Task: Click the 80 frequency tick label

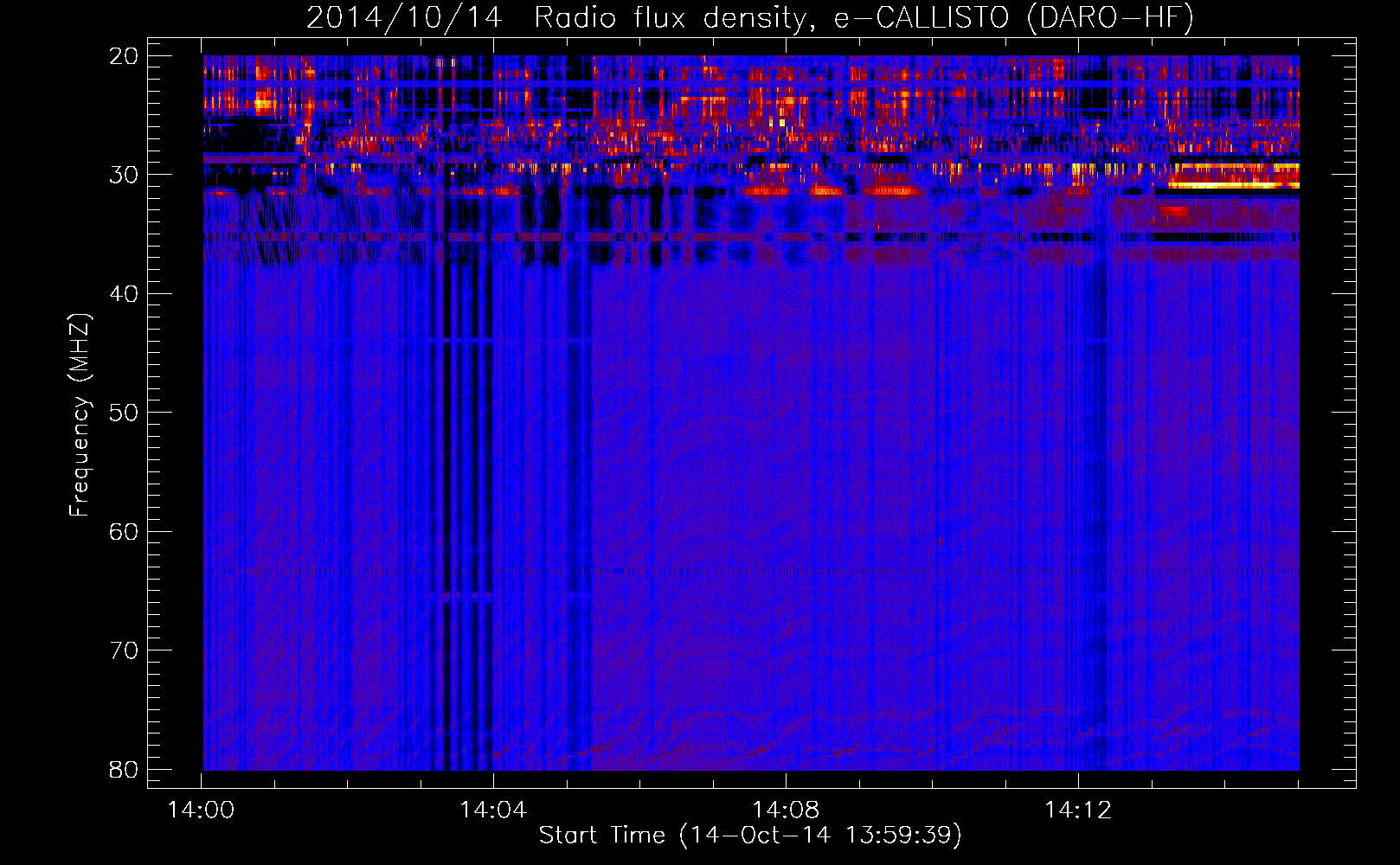Action: tap(124, 769)
